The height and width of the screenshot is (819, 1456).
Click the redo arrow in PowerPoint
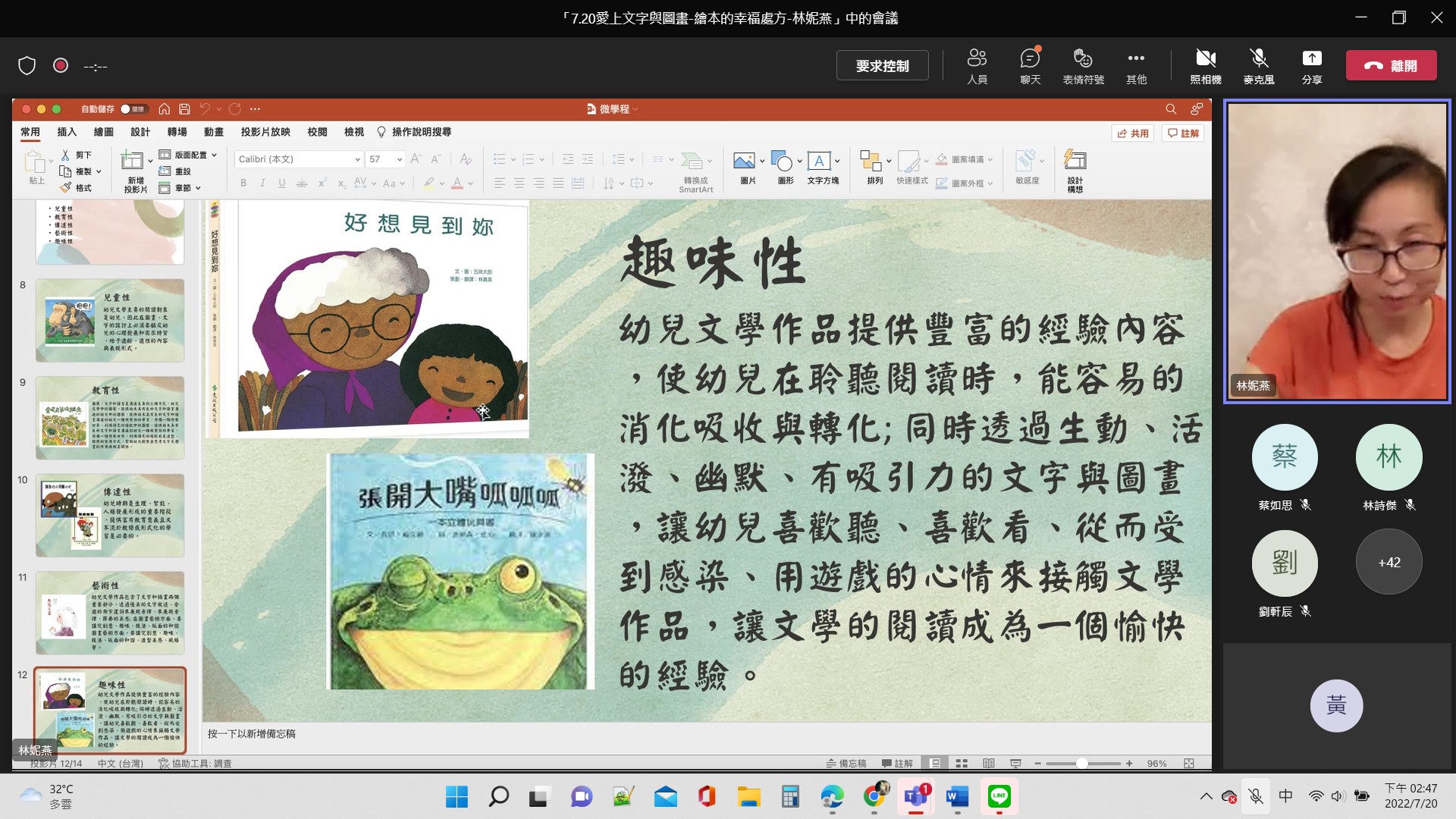[235, 109]
